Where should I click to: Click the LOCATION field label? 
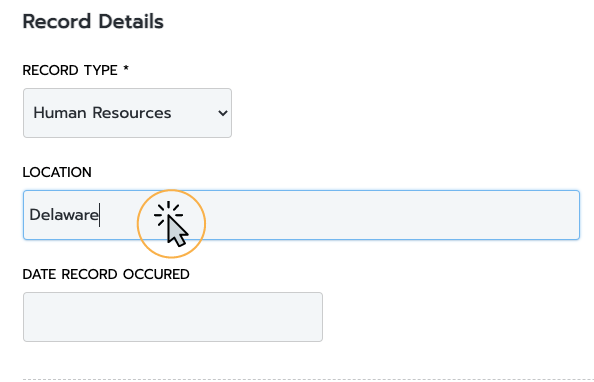(x=57, y=172)
